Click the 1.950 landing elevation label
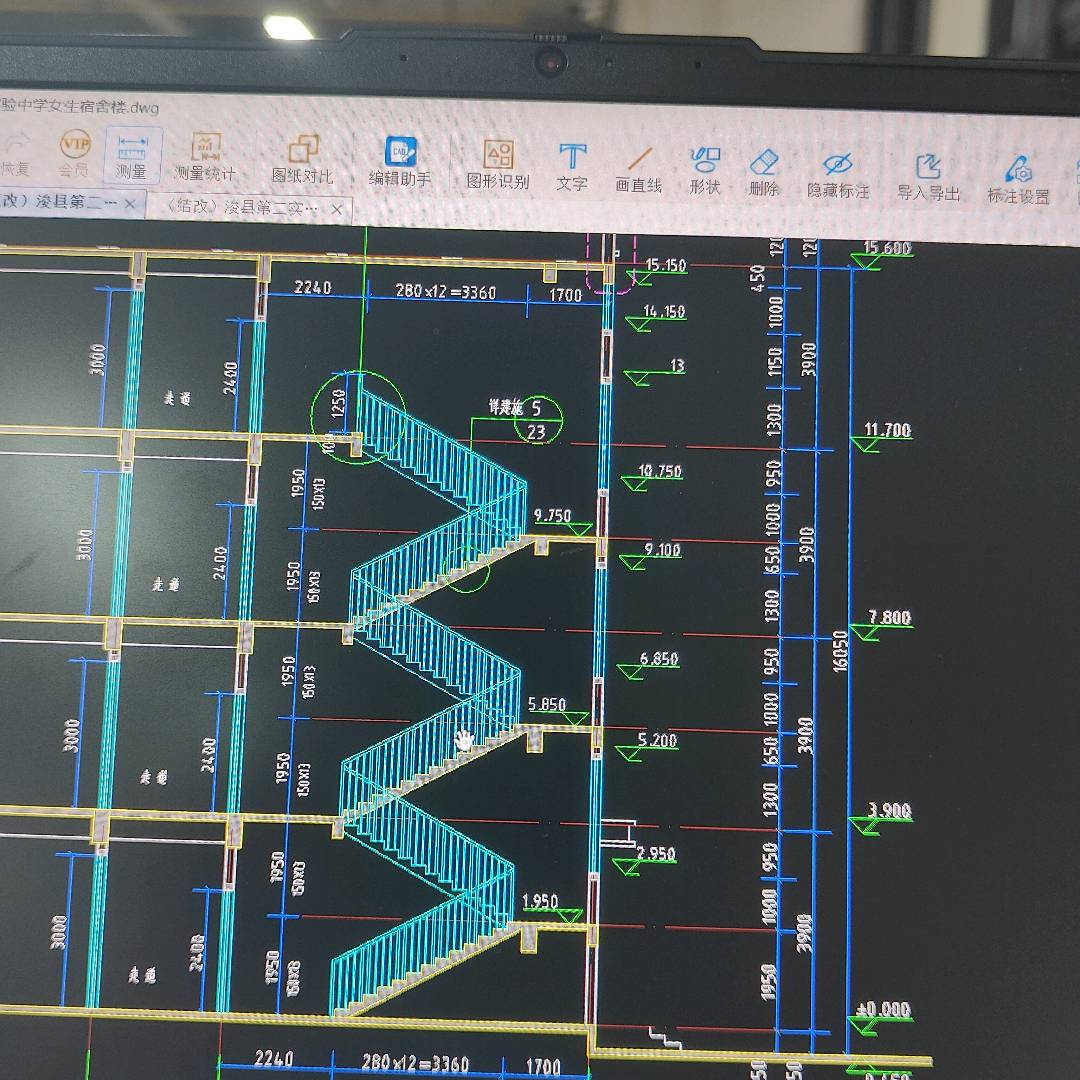Image resolution: width=1080 pixels, height=1080 pixels. point(540,902)
